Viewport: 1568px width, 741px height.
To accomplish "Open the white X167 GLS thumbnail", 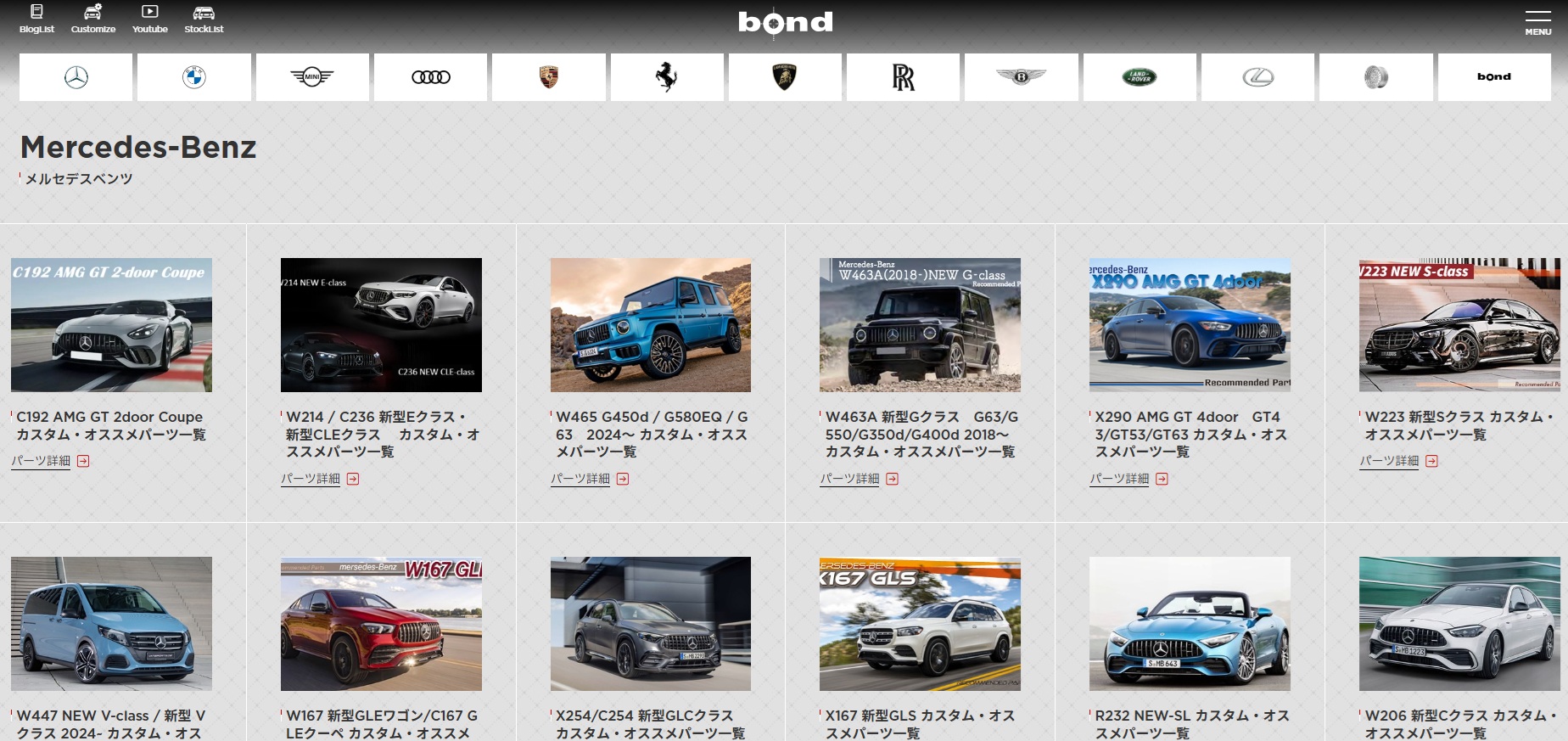I will [920, 624].
